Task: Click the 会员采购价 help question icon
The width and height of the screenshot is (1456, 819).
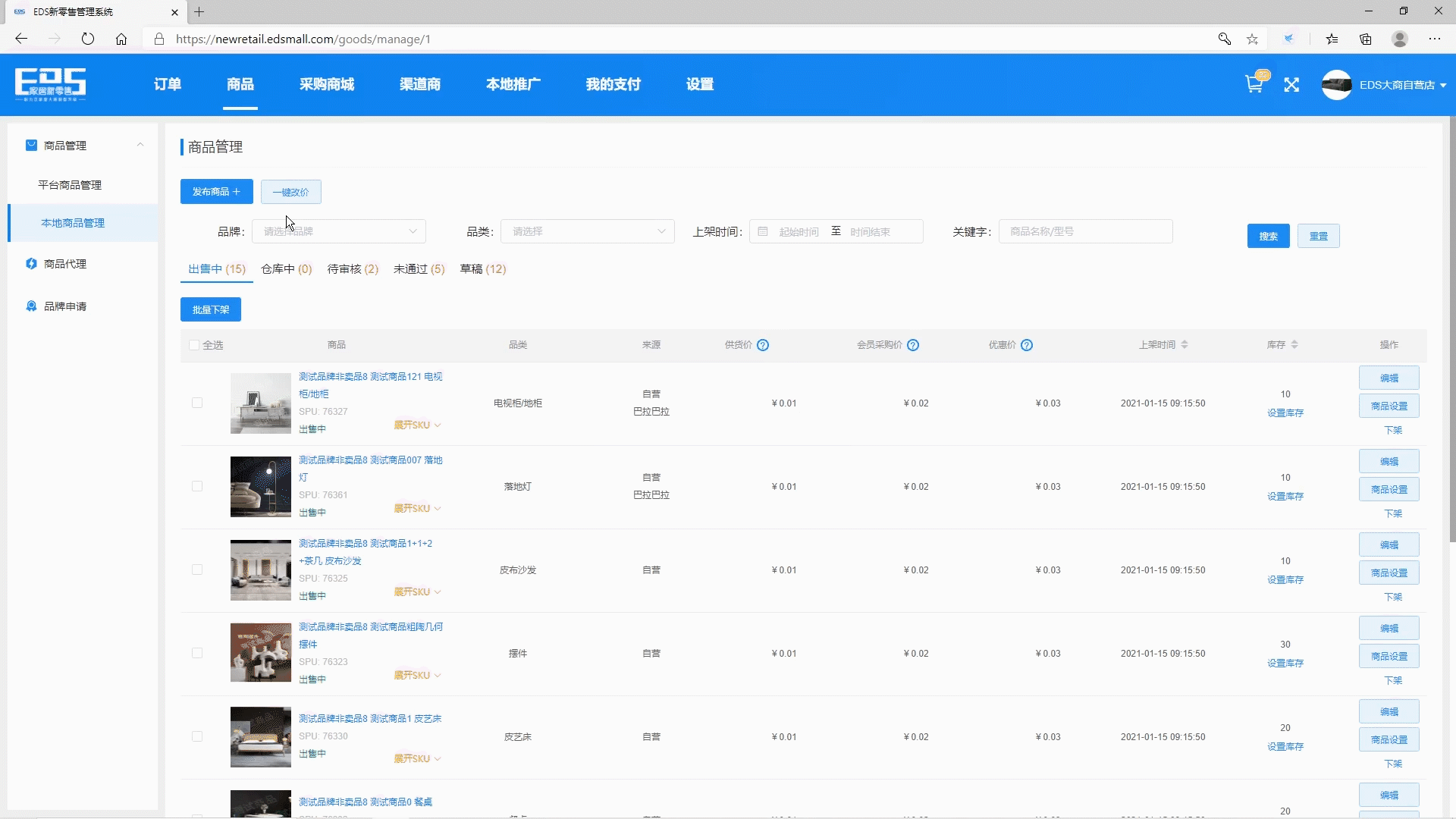Action: click(x=913, y=345)
